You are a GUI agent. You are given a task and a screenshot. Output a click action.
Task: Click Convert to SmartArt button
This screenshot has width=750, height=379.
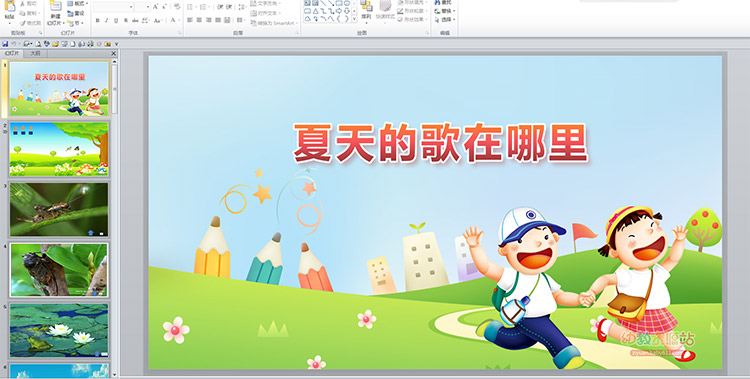274,23
